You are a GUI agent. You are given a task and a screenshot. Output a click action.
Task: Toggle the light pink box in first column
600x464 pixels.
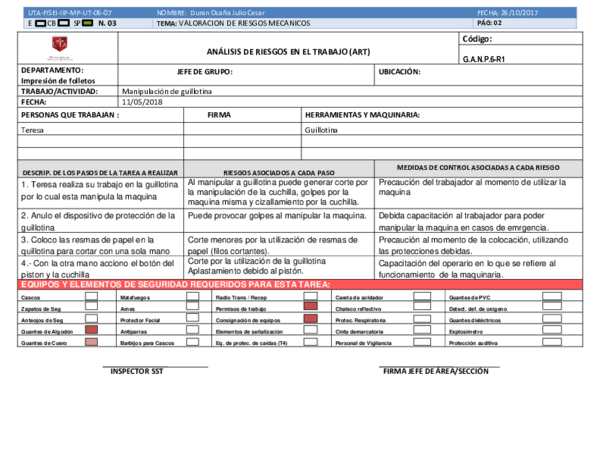click(x=91, y=342)
